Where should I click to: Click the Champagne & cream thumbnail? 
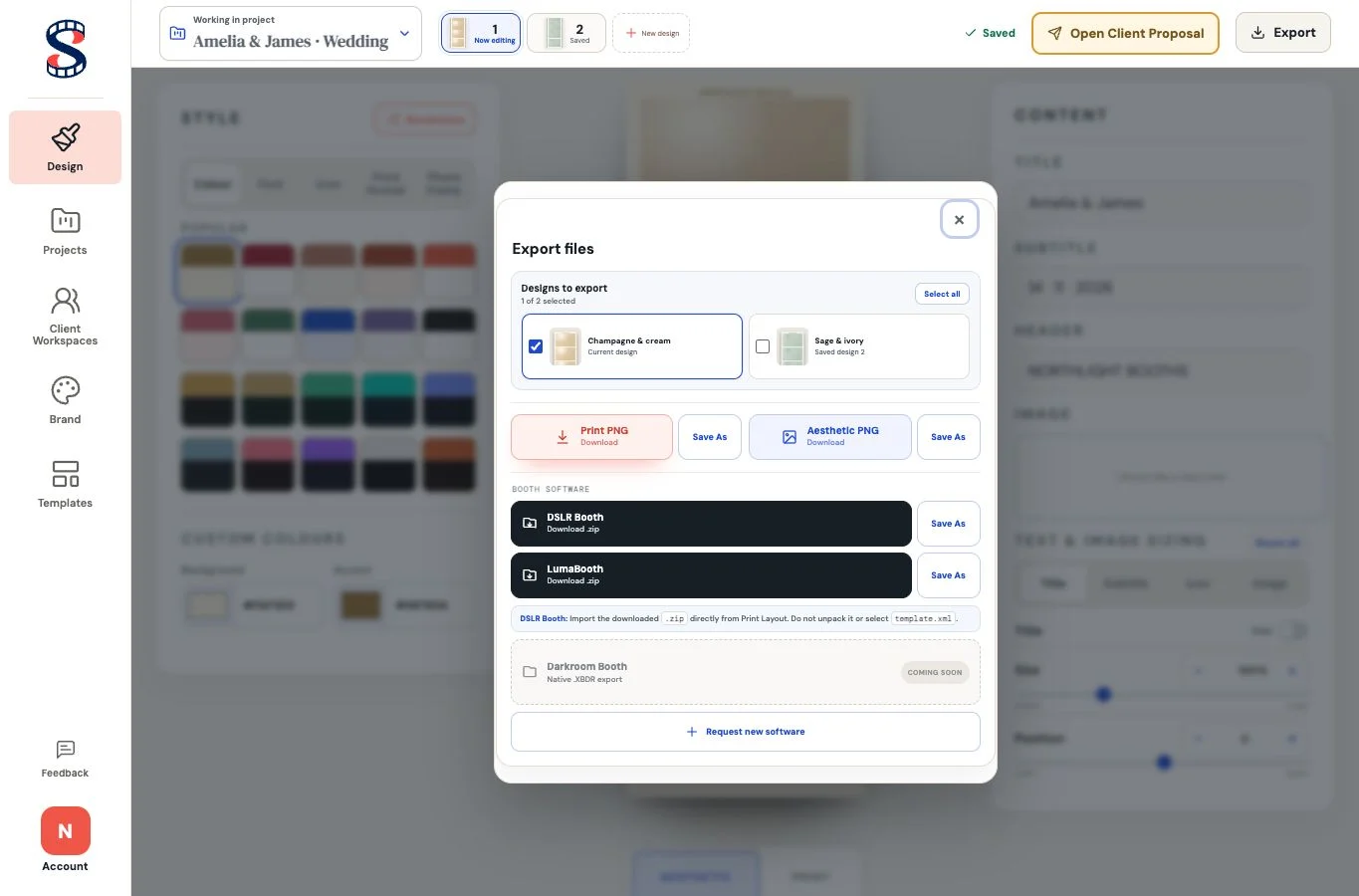tap(566, 347)
